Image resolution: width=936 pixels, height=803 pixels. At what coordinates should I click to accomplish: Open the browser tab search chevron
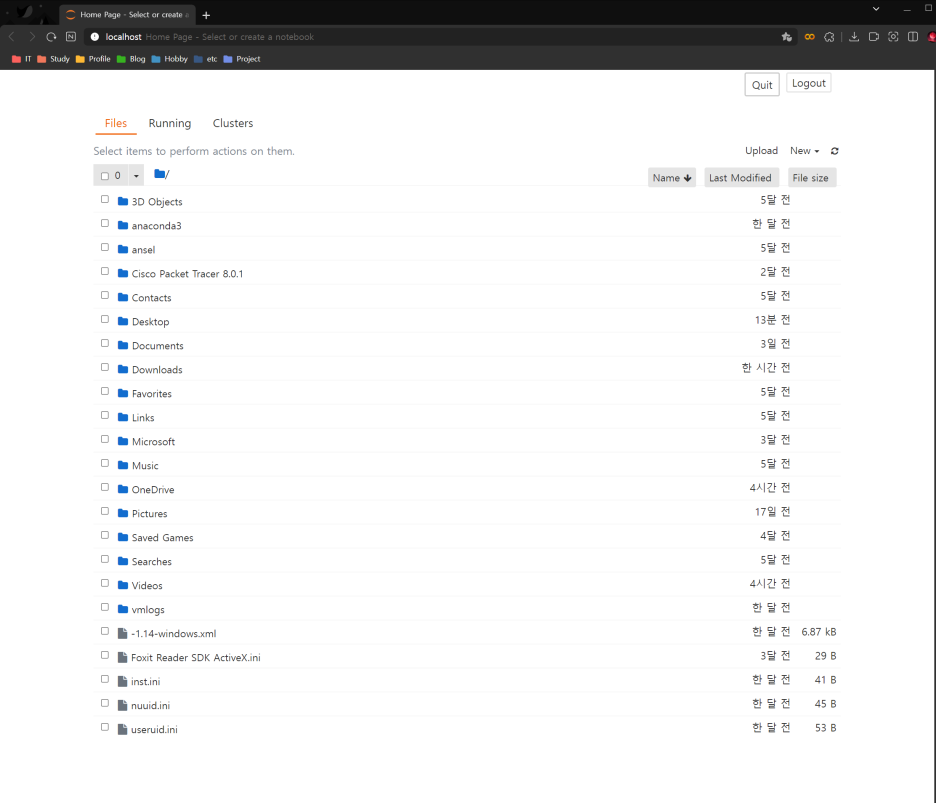click(x=876, y=9)
